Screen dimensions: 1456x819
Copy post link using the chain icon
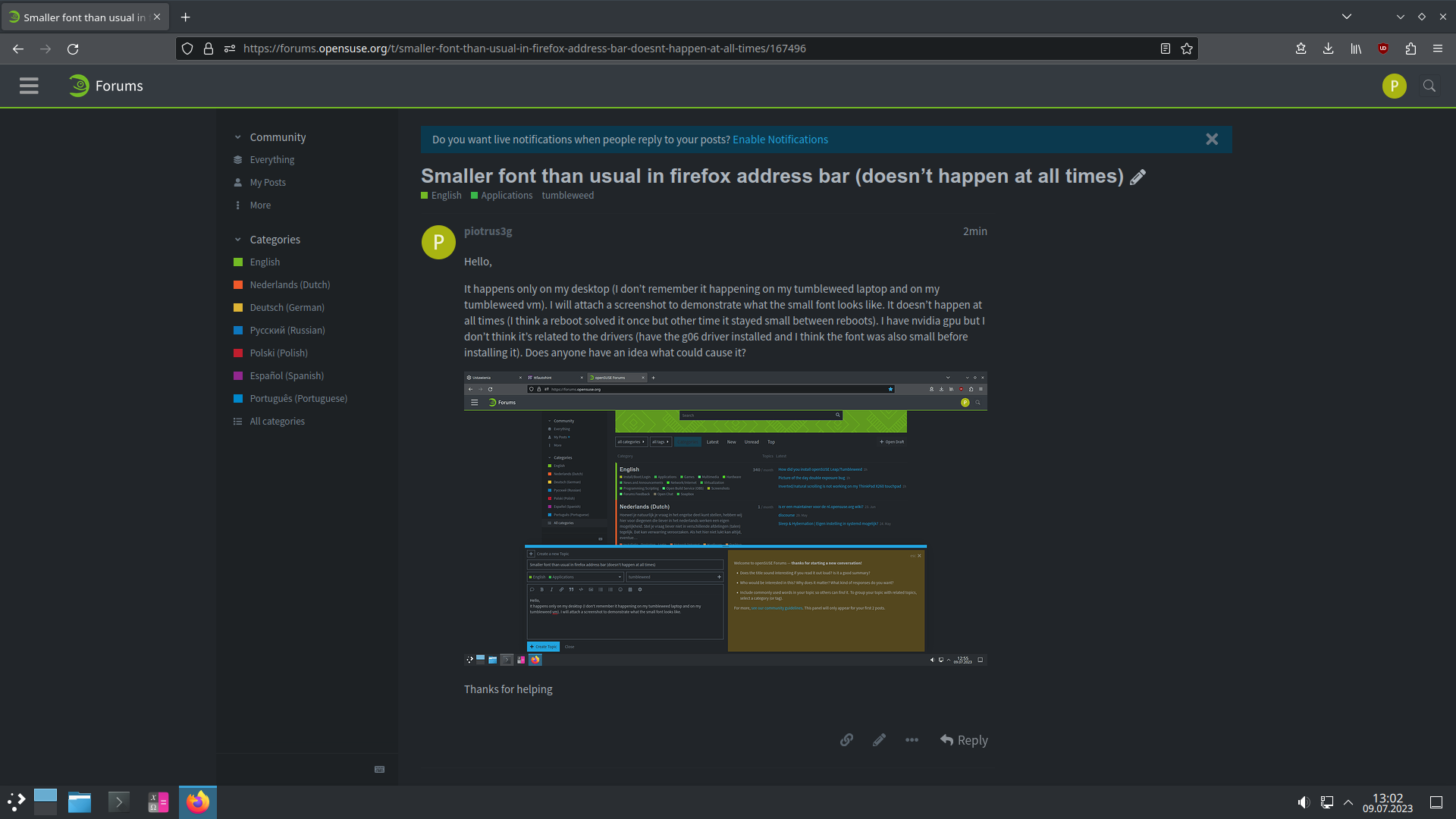point(846,740)
